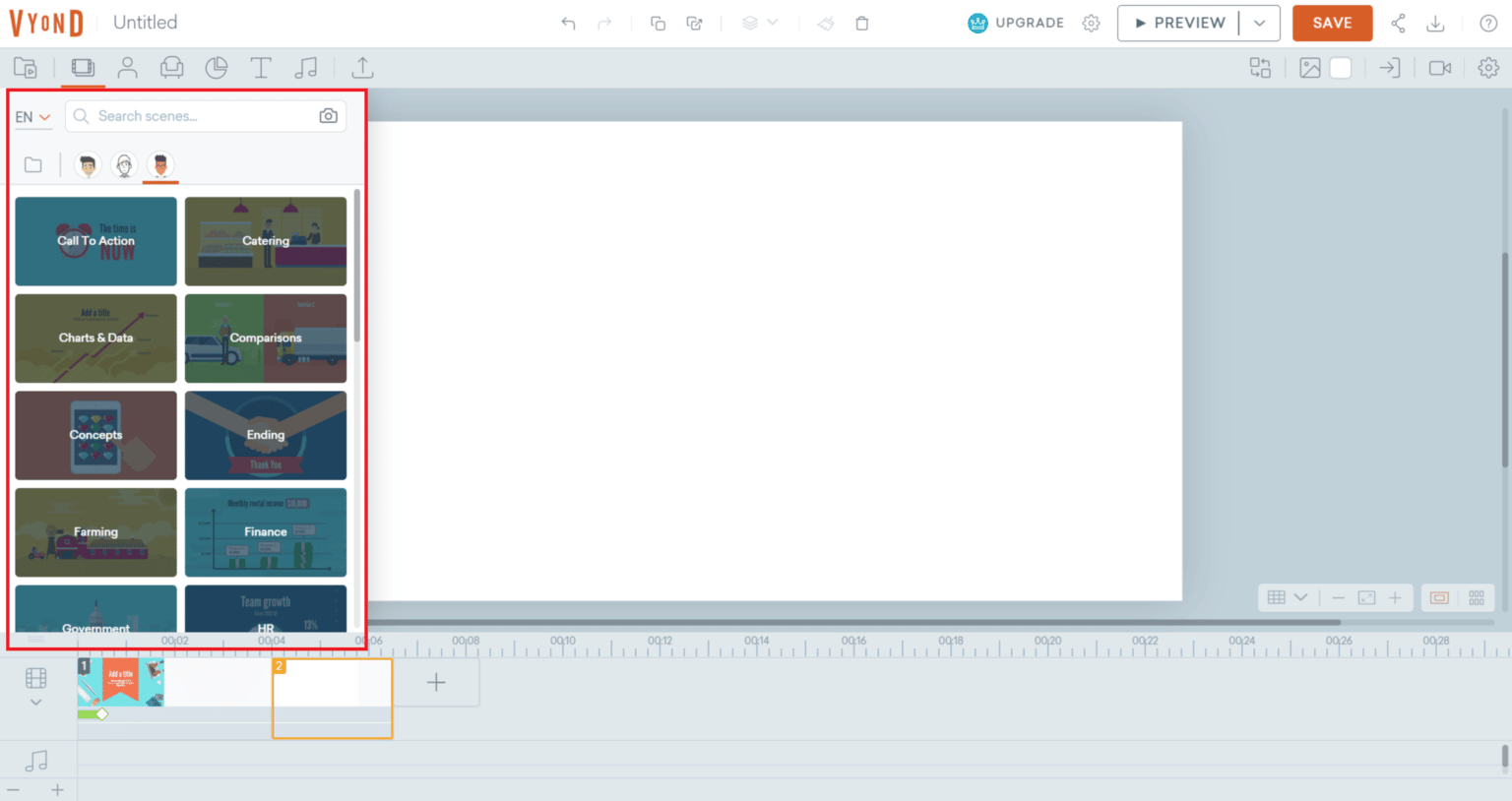This screenshot has height=801, width=1512.
Task: Open the Finance scene category
Action: click(266, 532)
